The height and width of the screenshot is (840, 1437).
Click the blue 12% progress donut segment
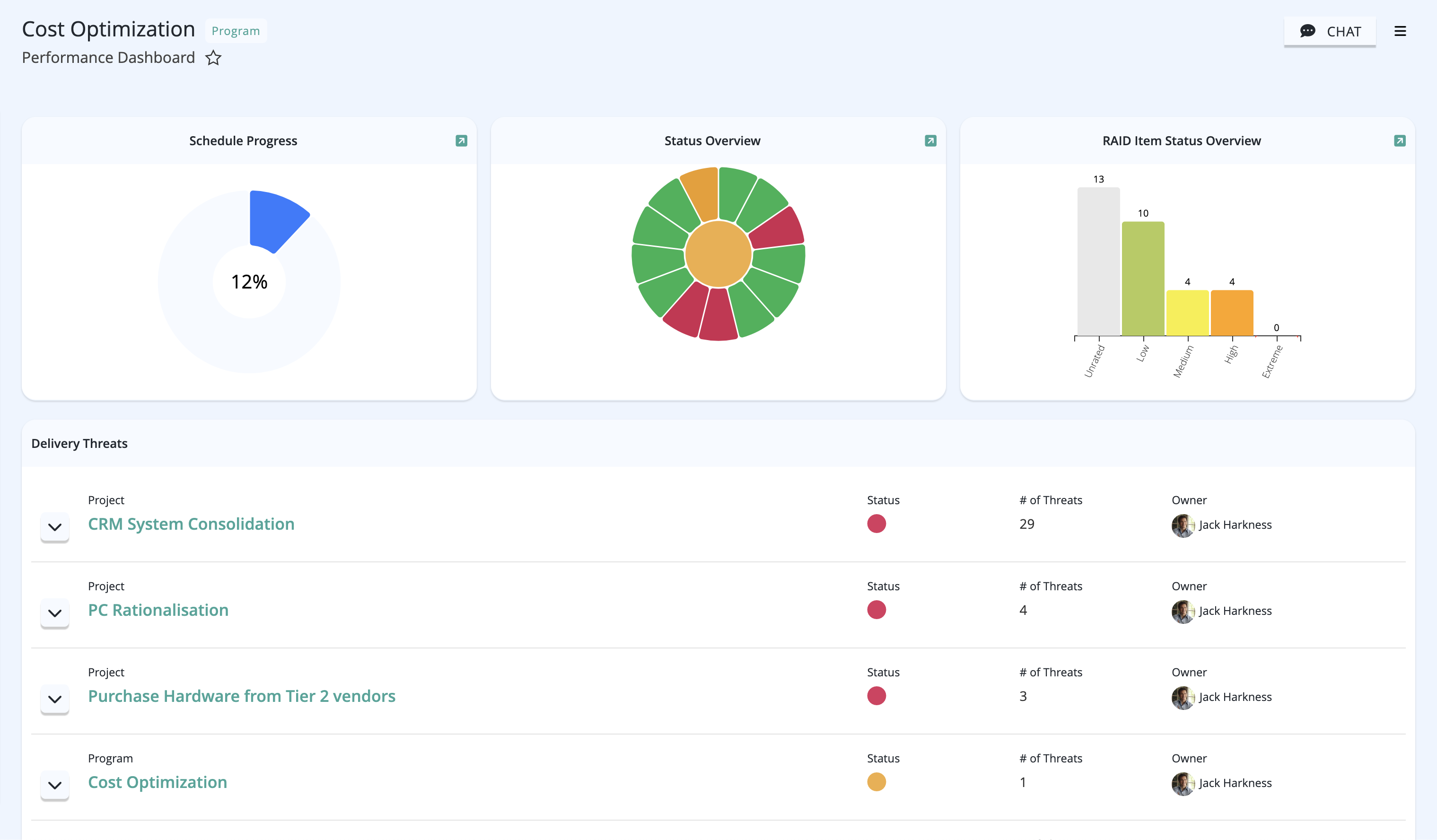click(276, 219)
